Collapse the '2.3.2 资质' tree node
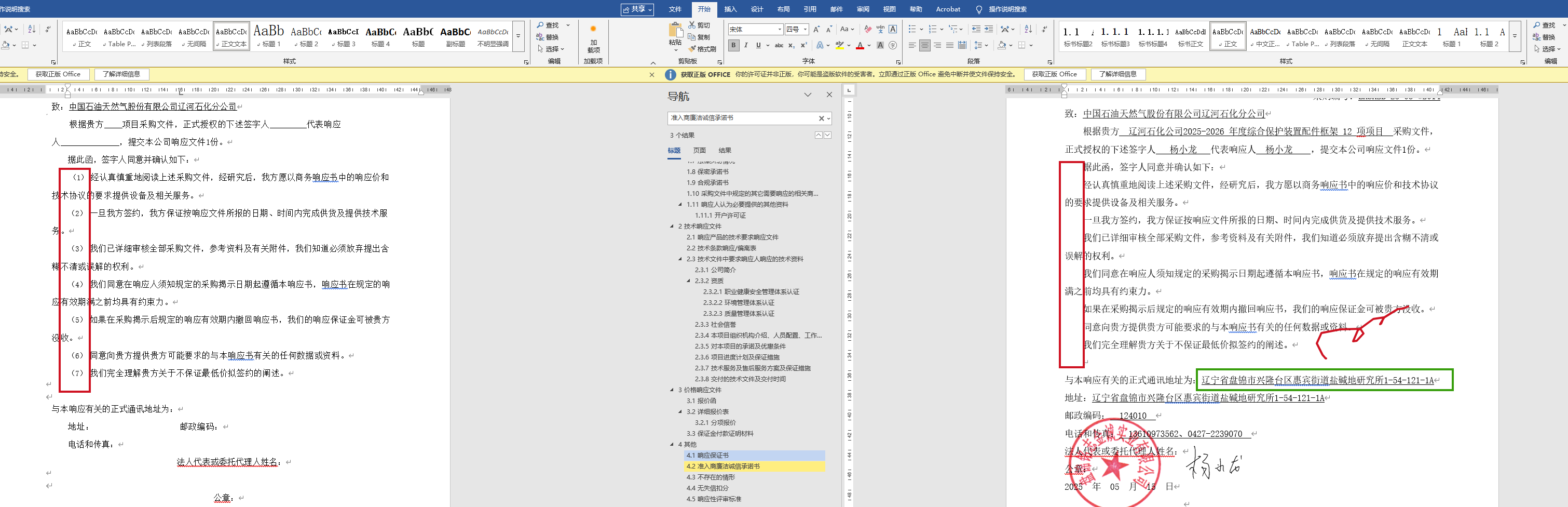 pos(688,281)
